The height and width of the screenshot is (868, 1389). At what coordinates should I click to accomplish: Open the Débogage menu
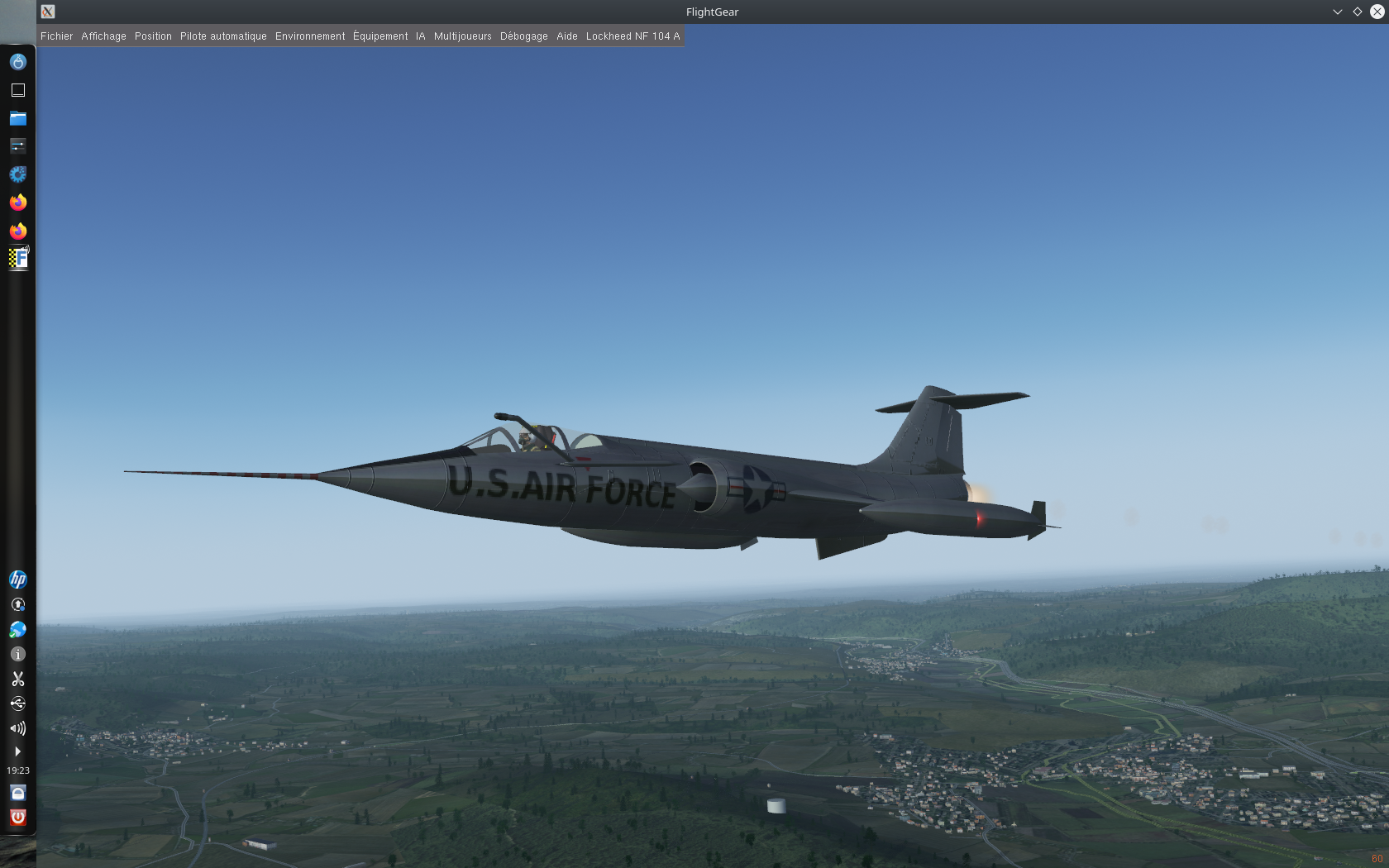523,36
